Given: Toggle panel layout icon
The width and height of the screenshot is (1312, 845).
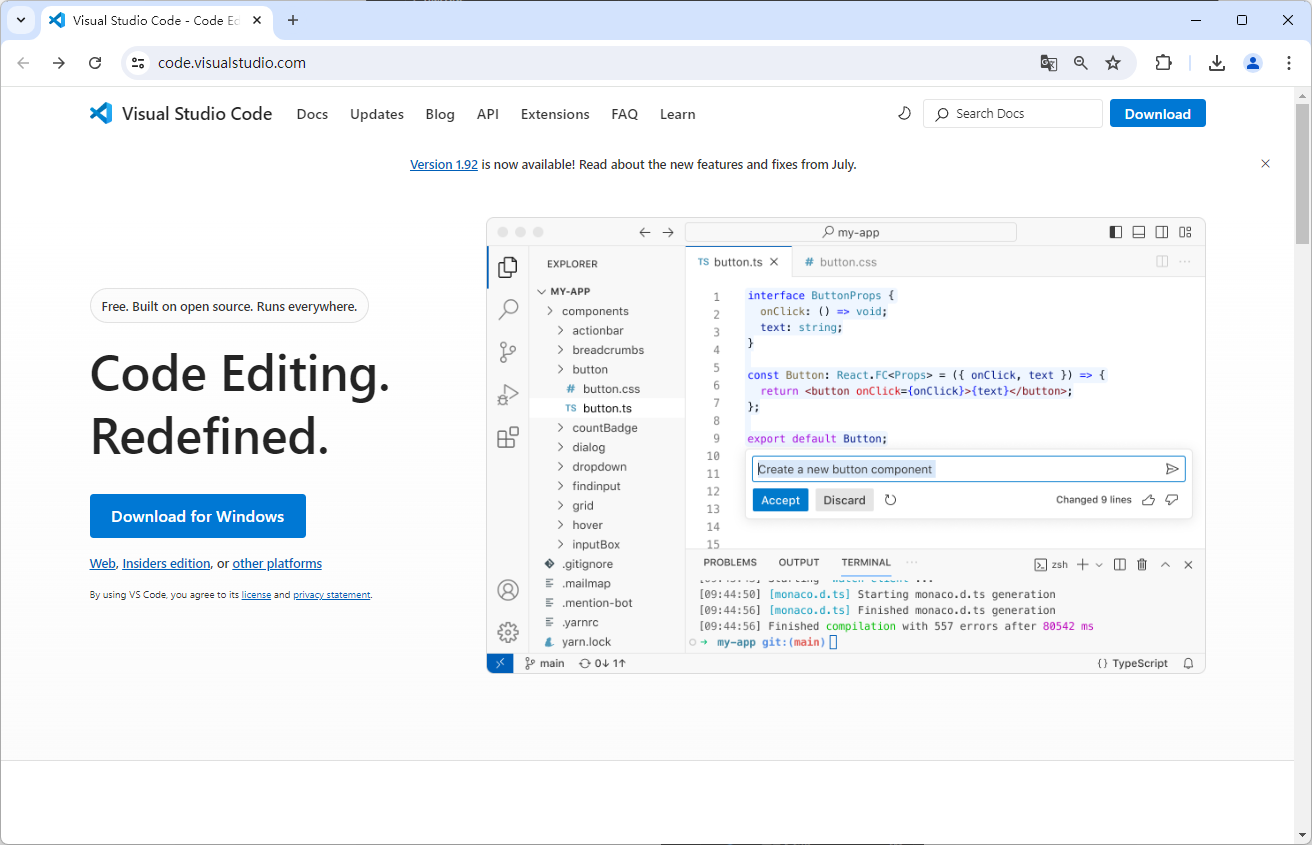Looking at the screenshot, I should pyautogui.click(x=1139, y=232).
